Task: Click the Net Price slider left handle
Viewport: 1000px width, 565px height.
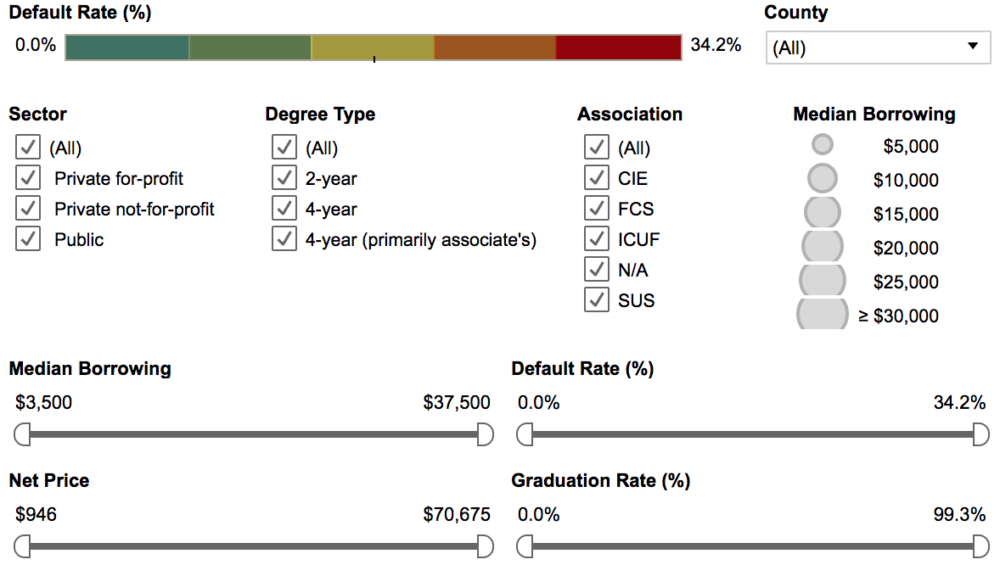Action: [23, 546]
